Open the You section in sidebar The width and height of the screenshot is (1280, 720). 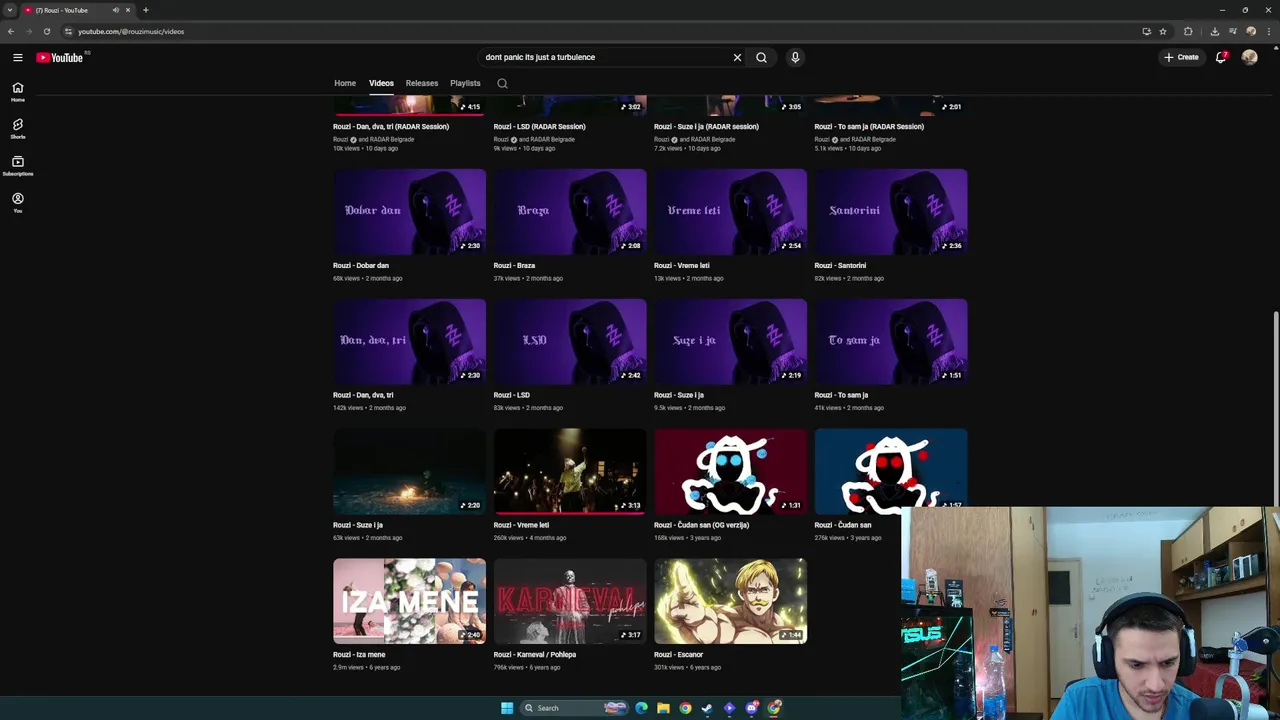(17, 203)
